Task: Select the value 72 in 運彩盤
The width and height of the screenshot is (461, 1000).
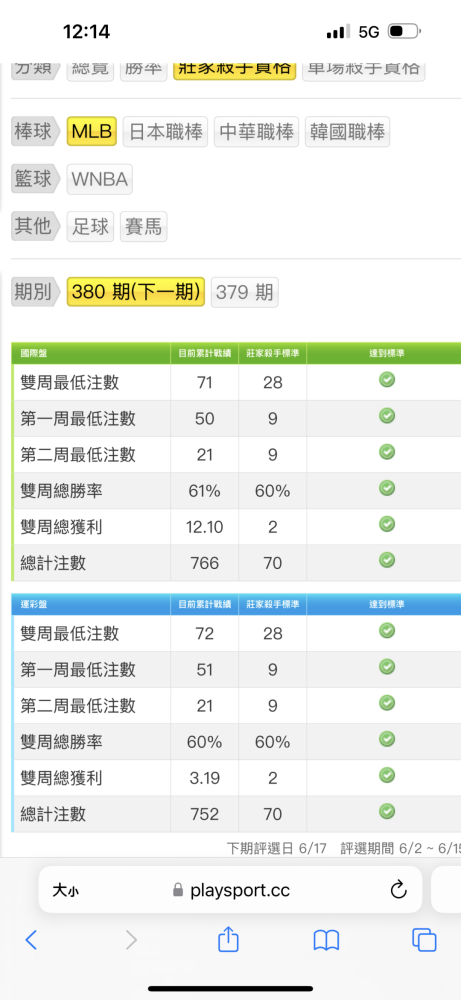Action: [205, 634]
